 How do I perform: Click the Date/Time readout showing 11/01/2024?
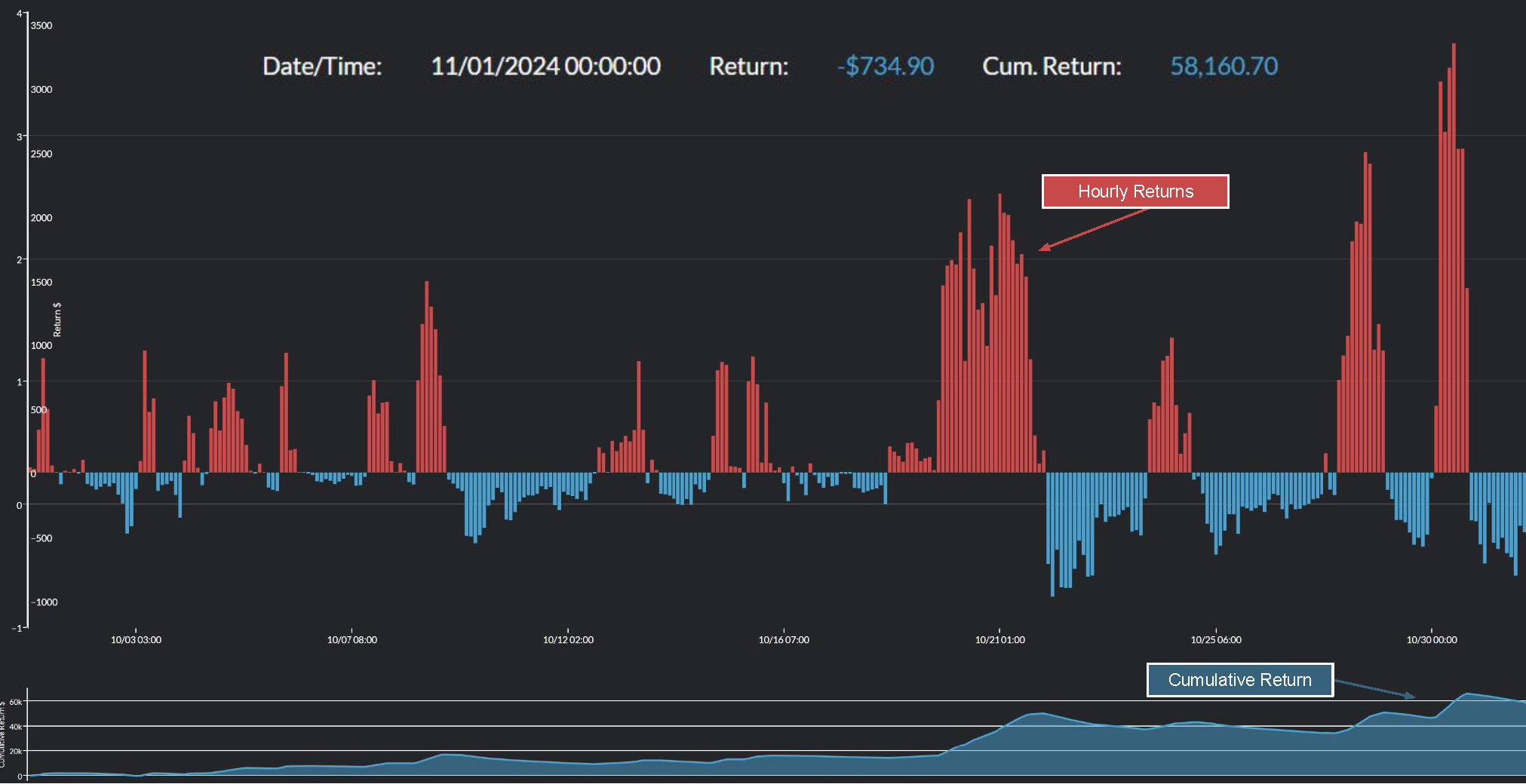545,66
